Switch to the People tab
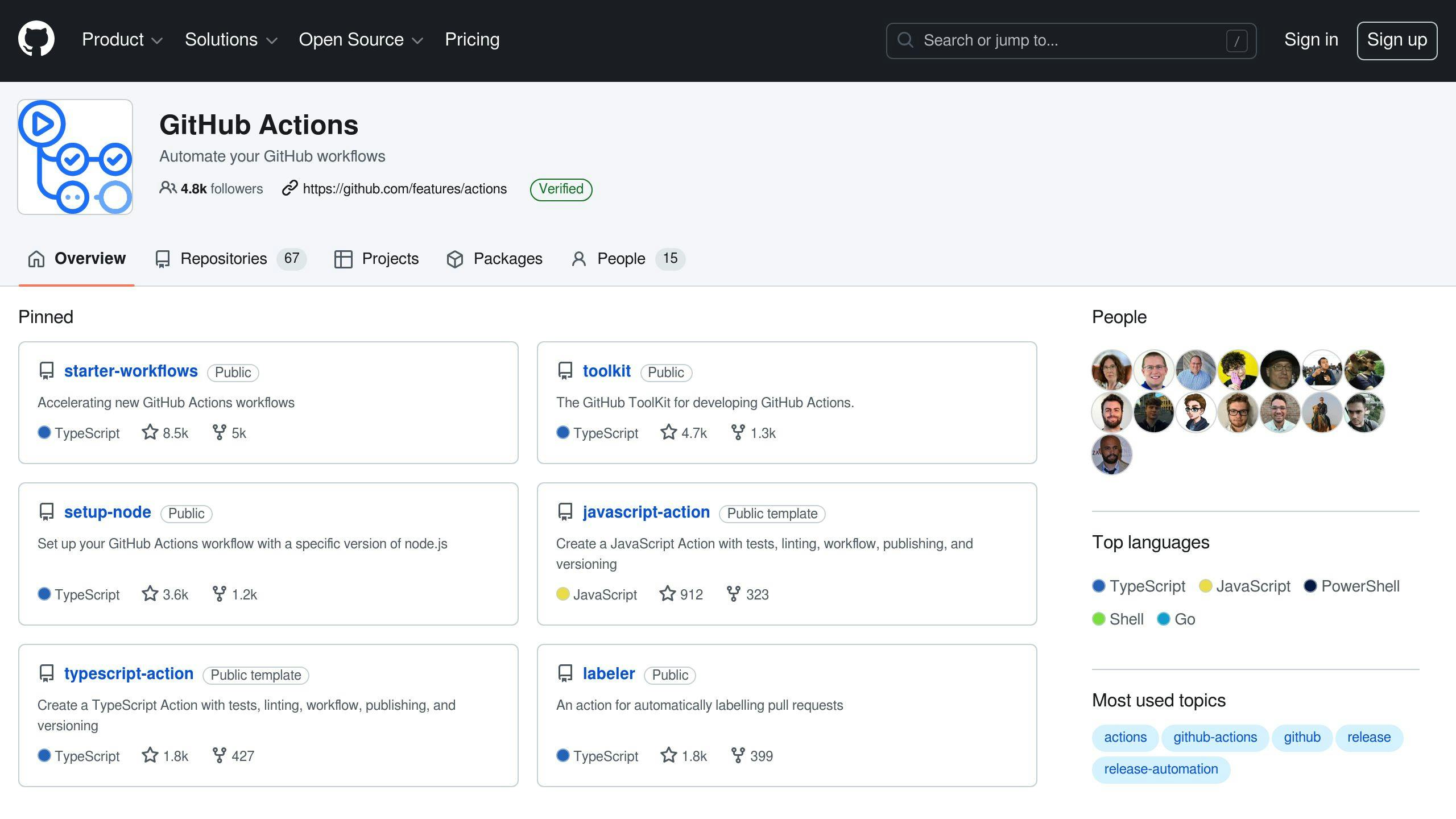 pyautogui.click(x=628, y=259)
